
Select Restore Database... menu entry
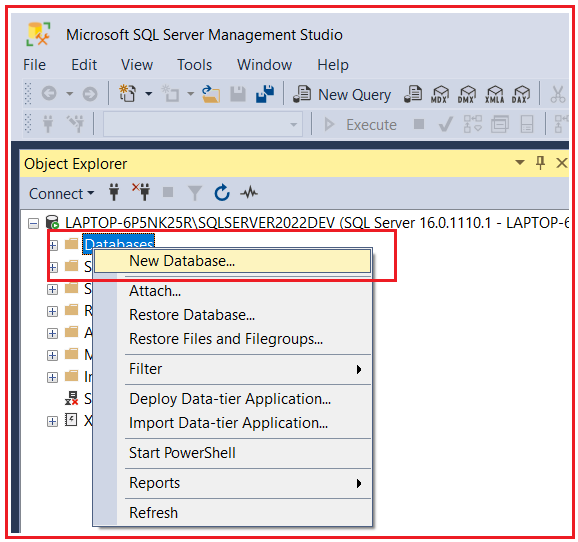tap(233, 315)
